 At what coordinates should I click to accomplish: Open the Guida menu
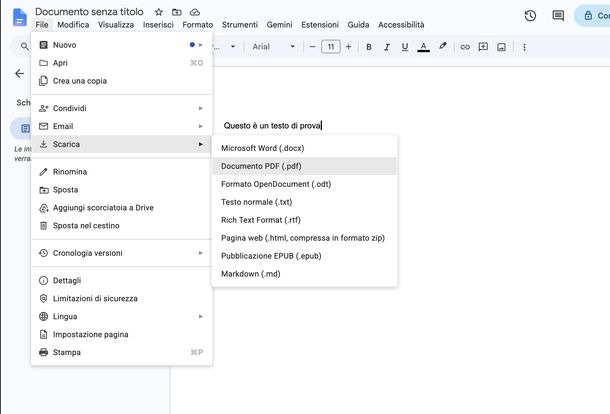358,25
